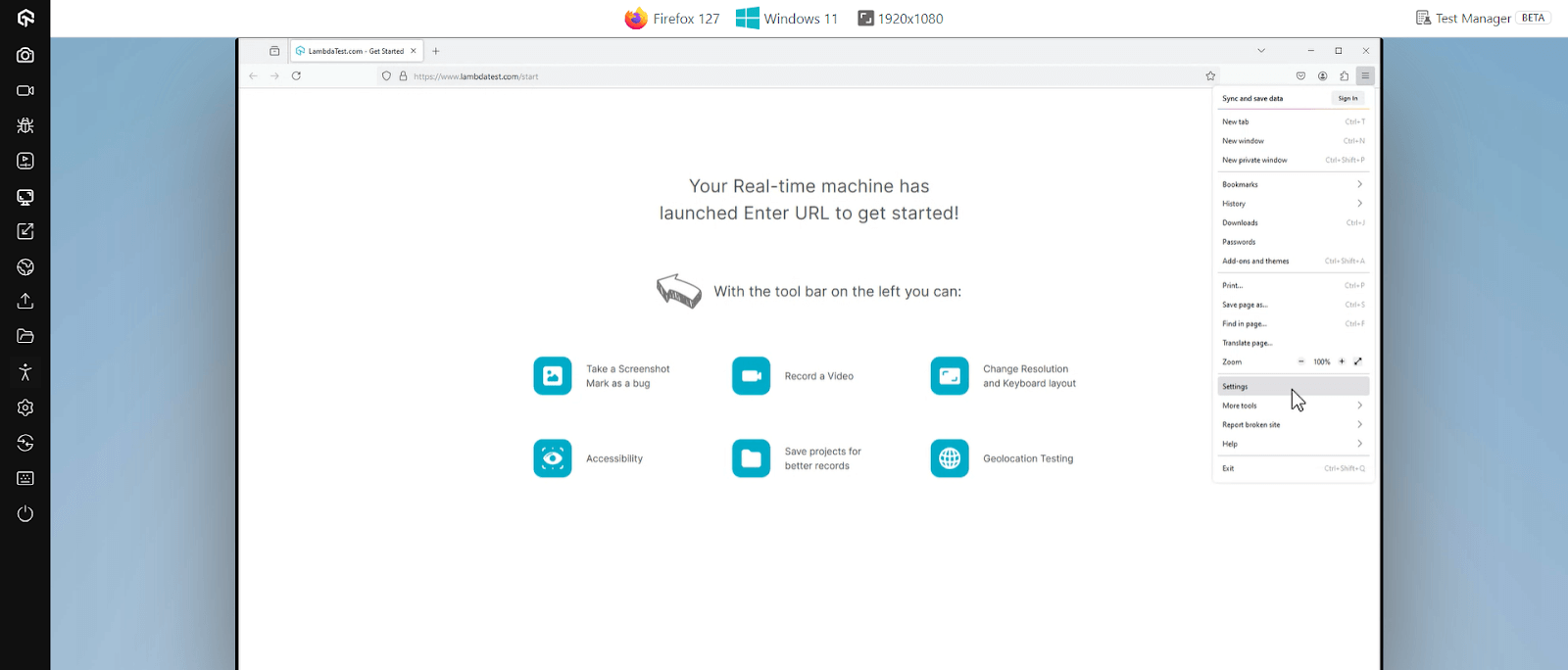Screen dimensions: 1568x670
Task: Click the Firefox reload button
Action: [x=296, y=75]
